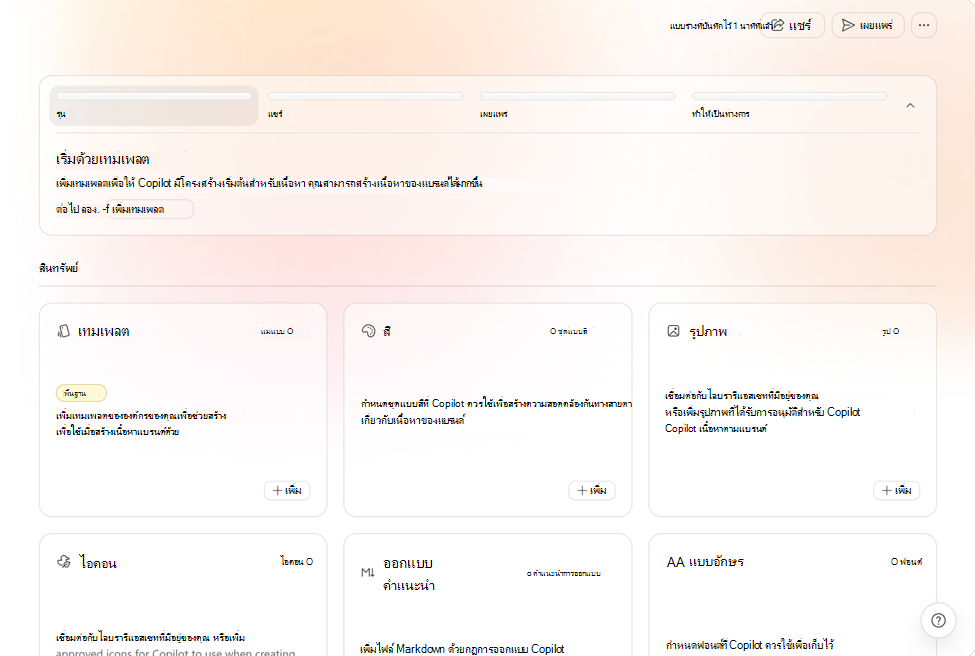Click the สินทรัพย์ section heading

click(58, 268)
